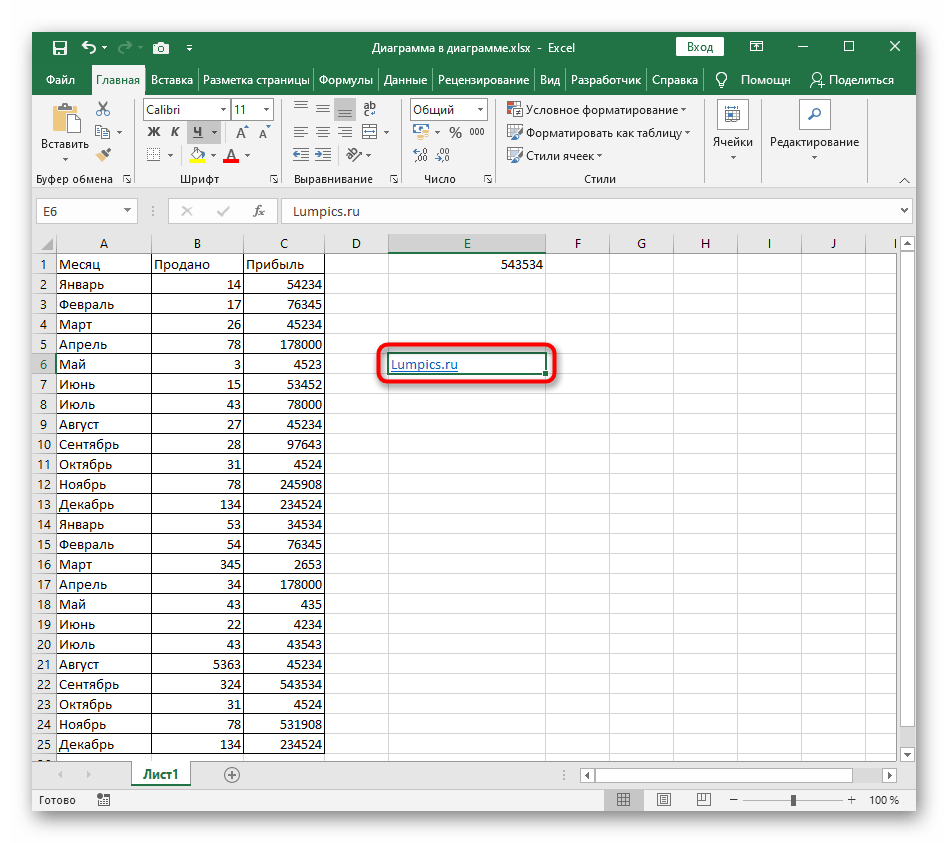This screenshot has height=843, width=948.
Task: Toggle Bold (Ж) formatting
Action: 154,132
